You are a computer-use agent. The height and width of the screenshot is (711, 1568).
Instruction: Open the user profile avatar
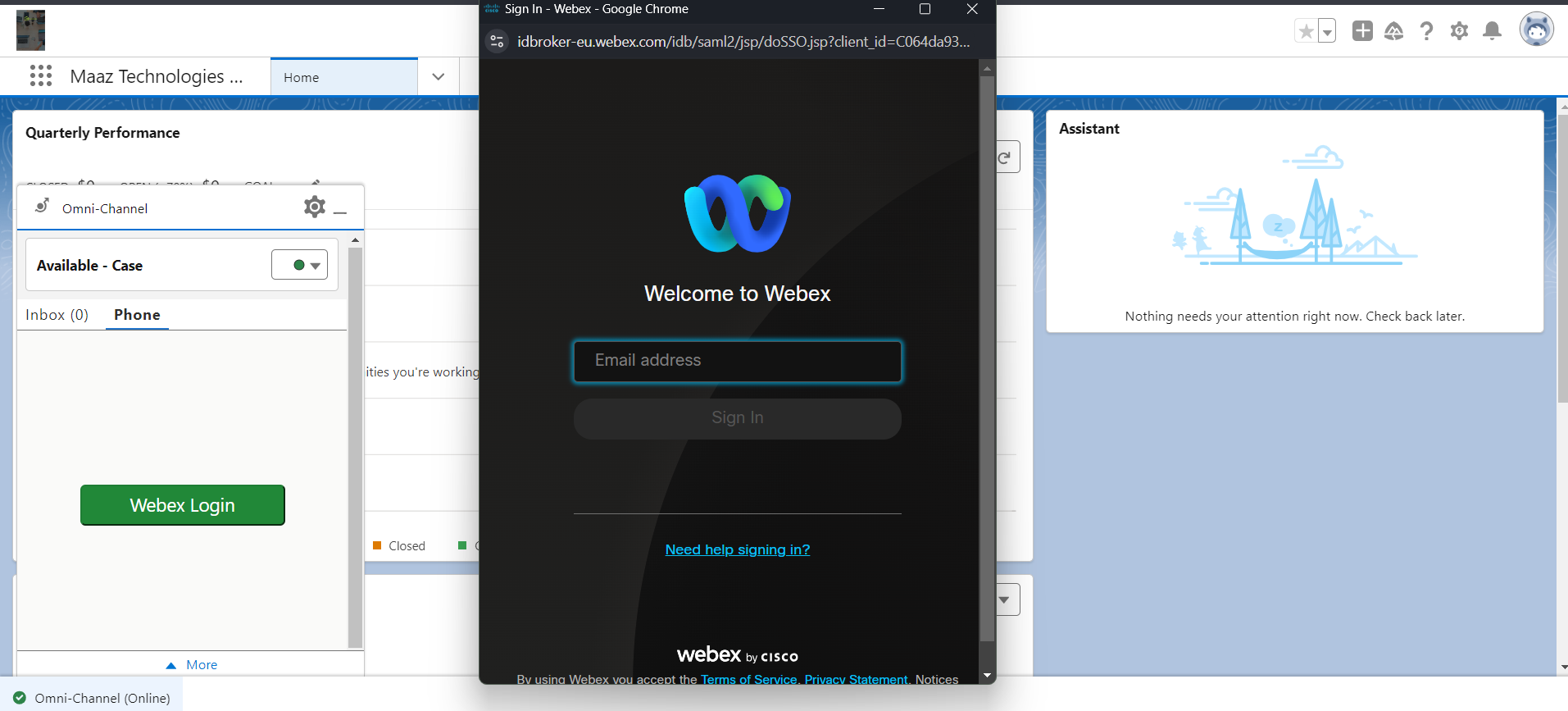pyautogui.click(x=1537, y=30)
